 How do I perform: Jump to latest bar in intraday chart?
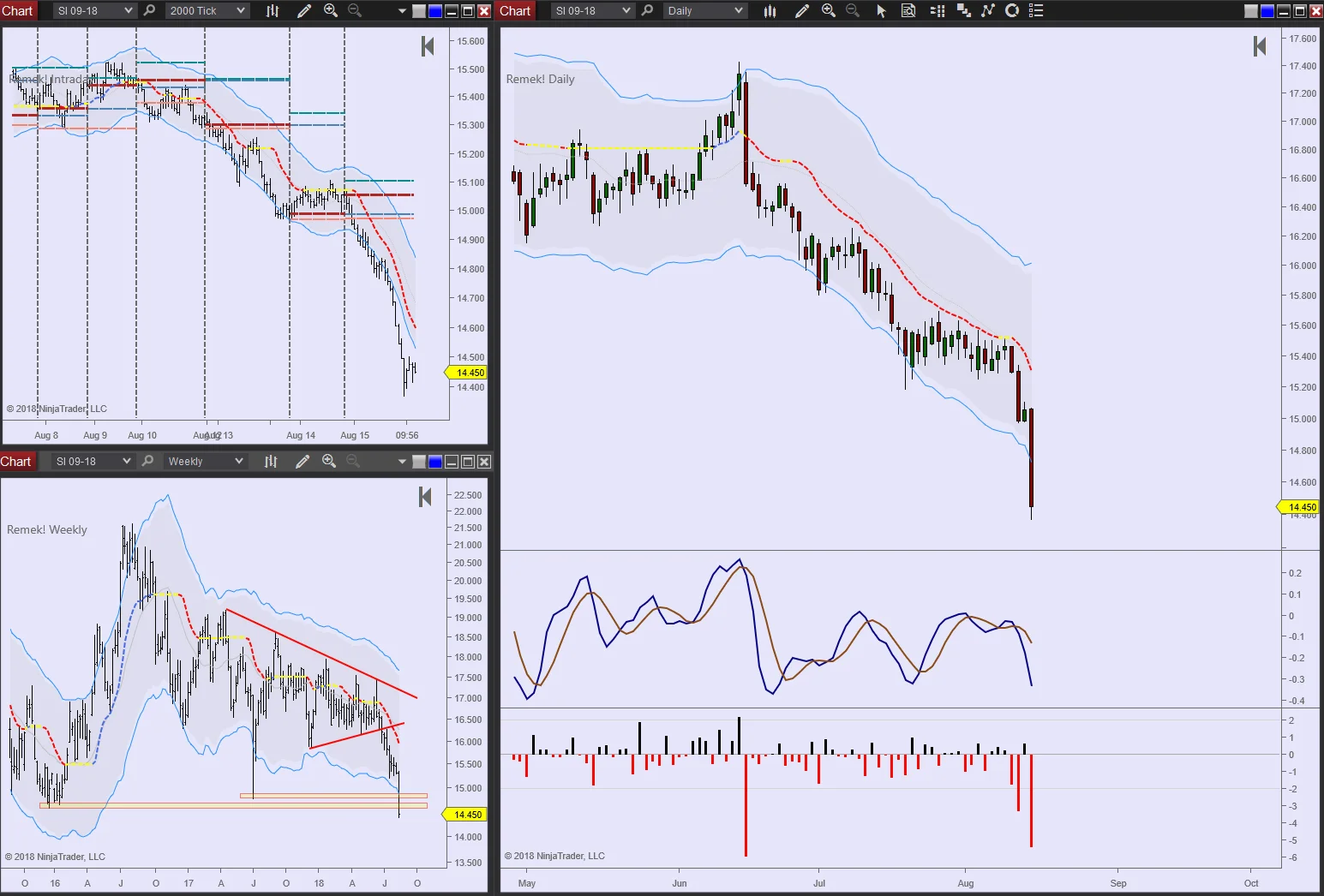click(x=428, y=46)
